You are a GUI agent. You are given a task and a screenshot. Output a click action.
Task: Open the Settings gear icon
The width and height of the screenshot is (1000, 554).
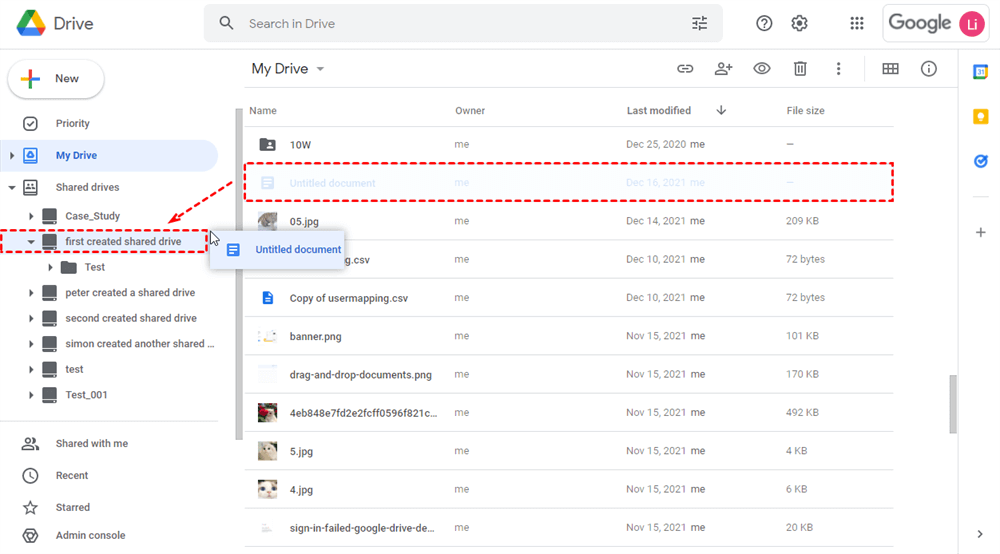click(x=799, y=23)
